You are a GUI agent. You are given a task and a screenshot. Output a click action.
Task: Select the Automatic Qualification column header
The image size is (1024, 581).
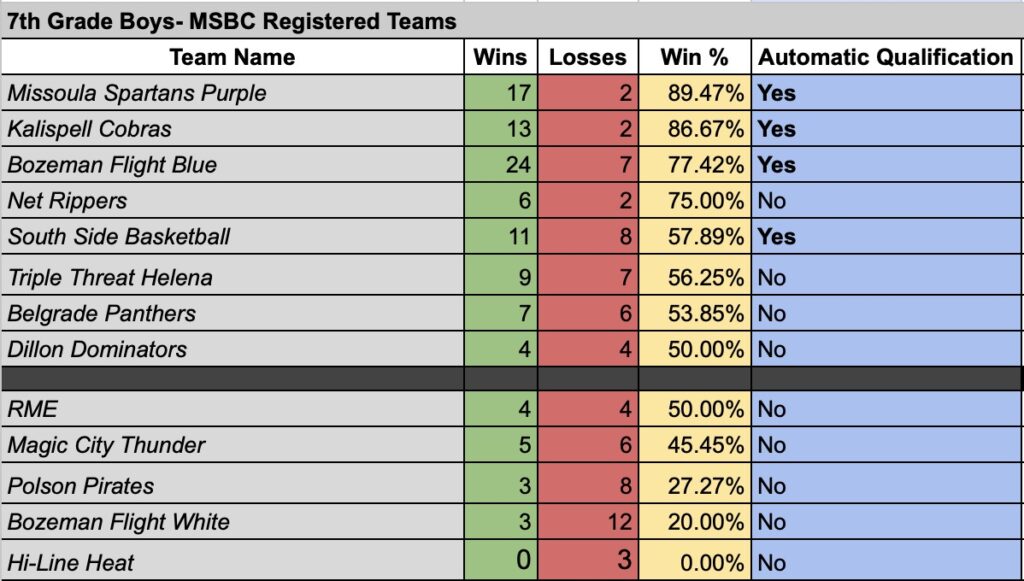886,57
